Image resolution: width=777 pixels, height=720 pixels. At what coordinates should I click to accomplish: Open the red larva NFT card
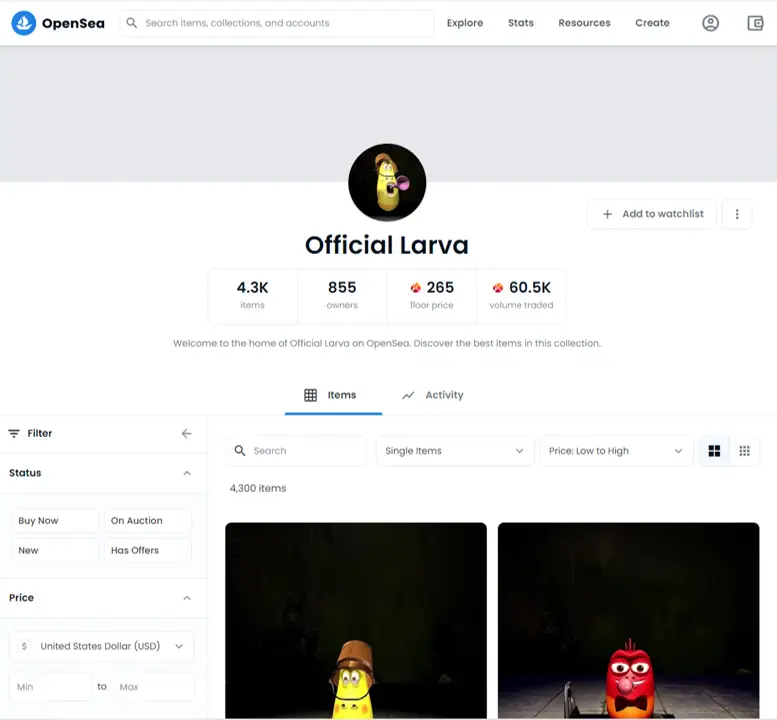tap(628, 620)
